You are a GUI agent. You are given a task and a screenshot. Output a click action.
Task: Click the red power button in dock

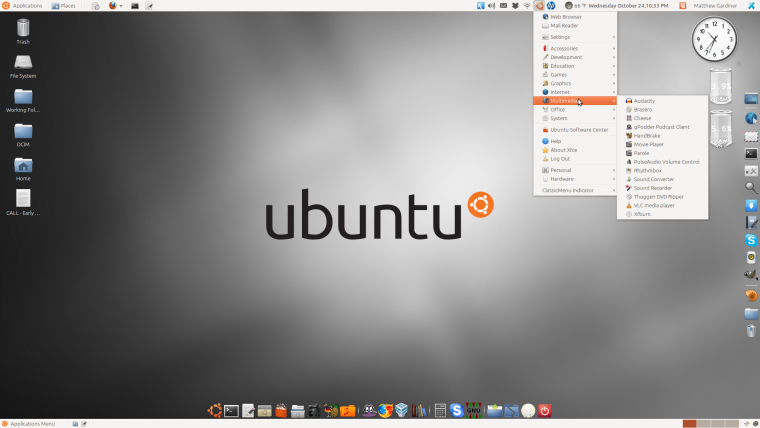545,411
